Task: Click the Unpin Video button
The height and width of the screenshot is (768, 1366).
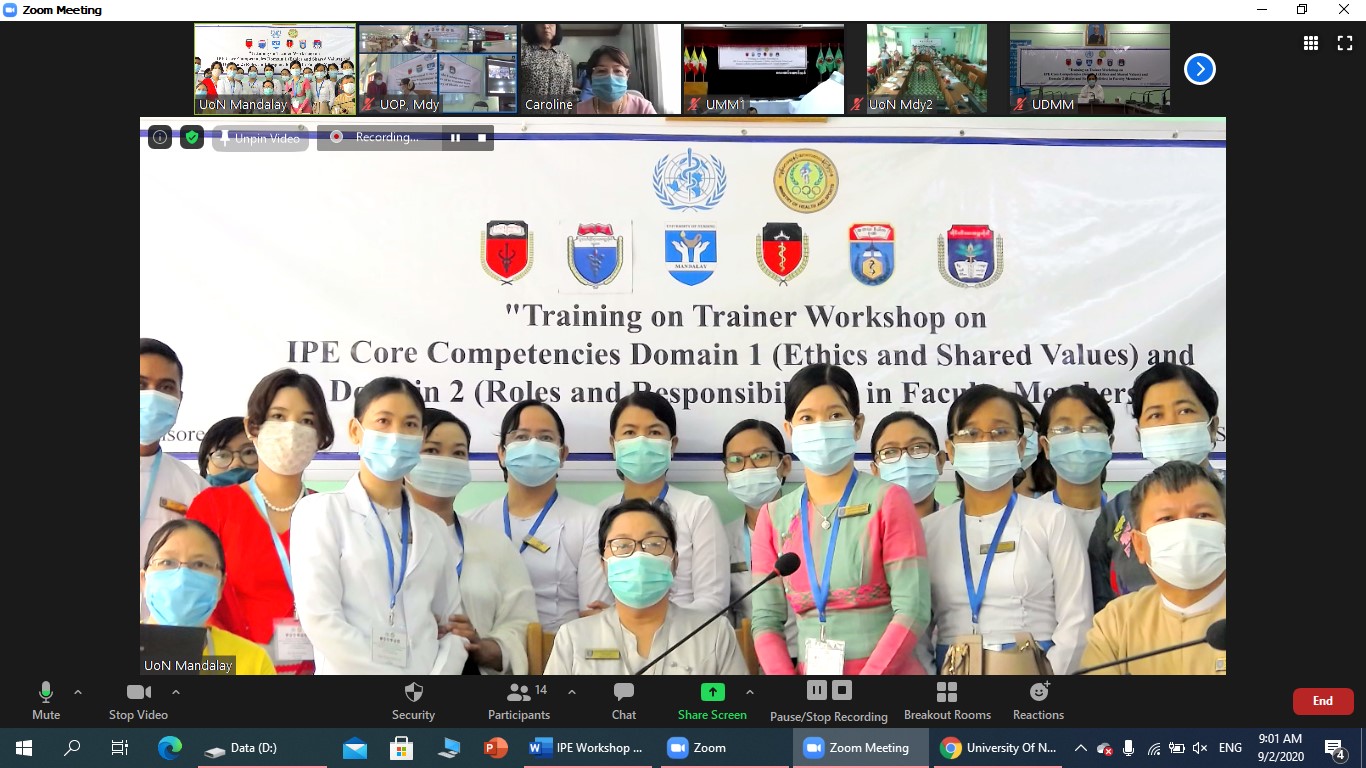Action: [x=260, y=138]
